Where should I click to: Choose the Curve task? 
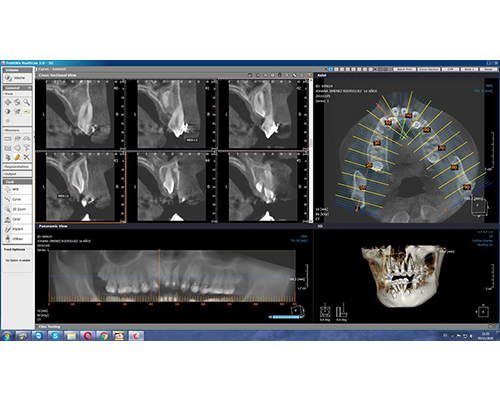click(17, 199)
